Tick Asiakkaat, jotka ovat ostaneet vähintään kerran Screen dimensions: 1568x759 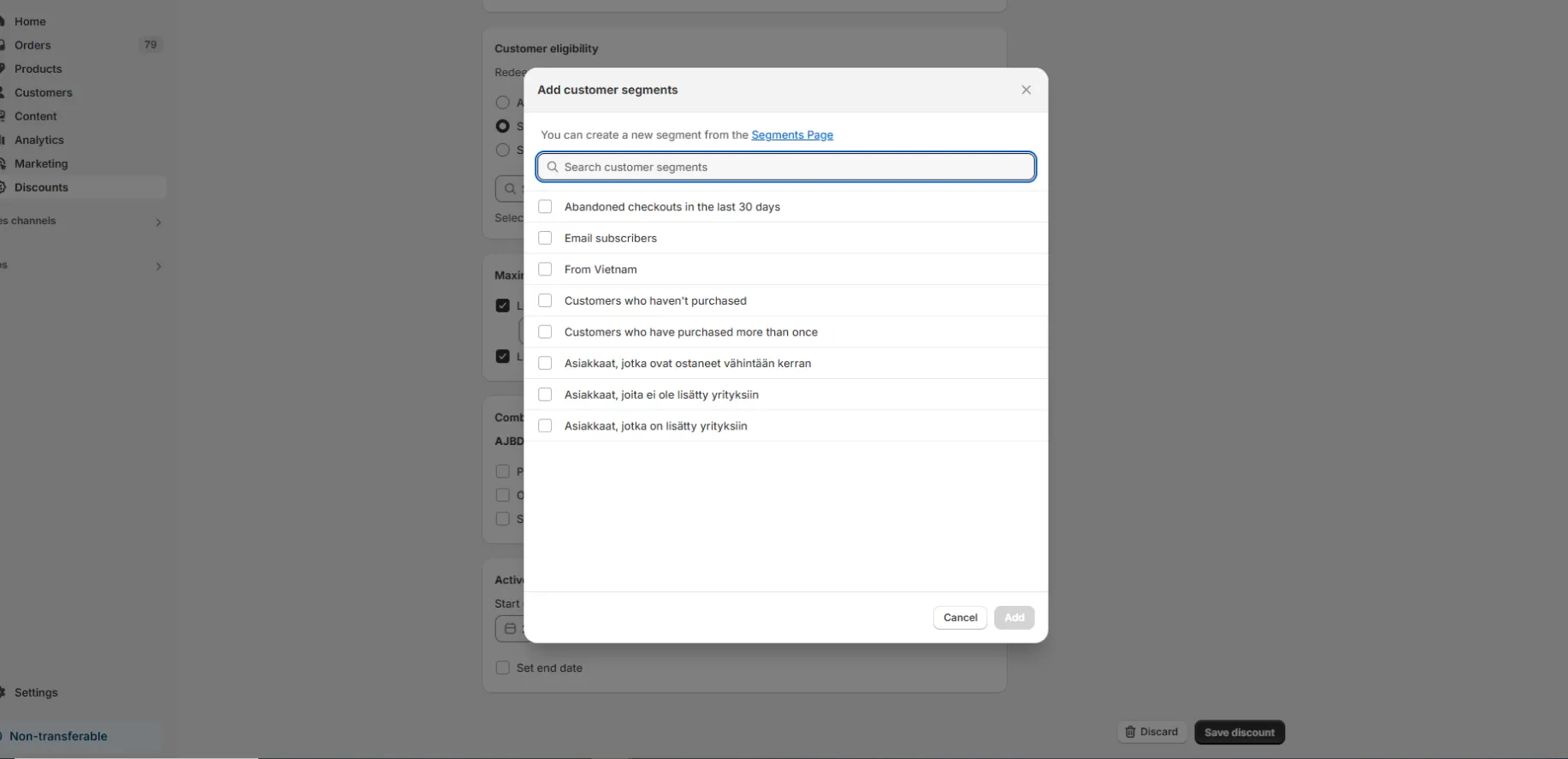pyautogui.click(x=545, y=363)
